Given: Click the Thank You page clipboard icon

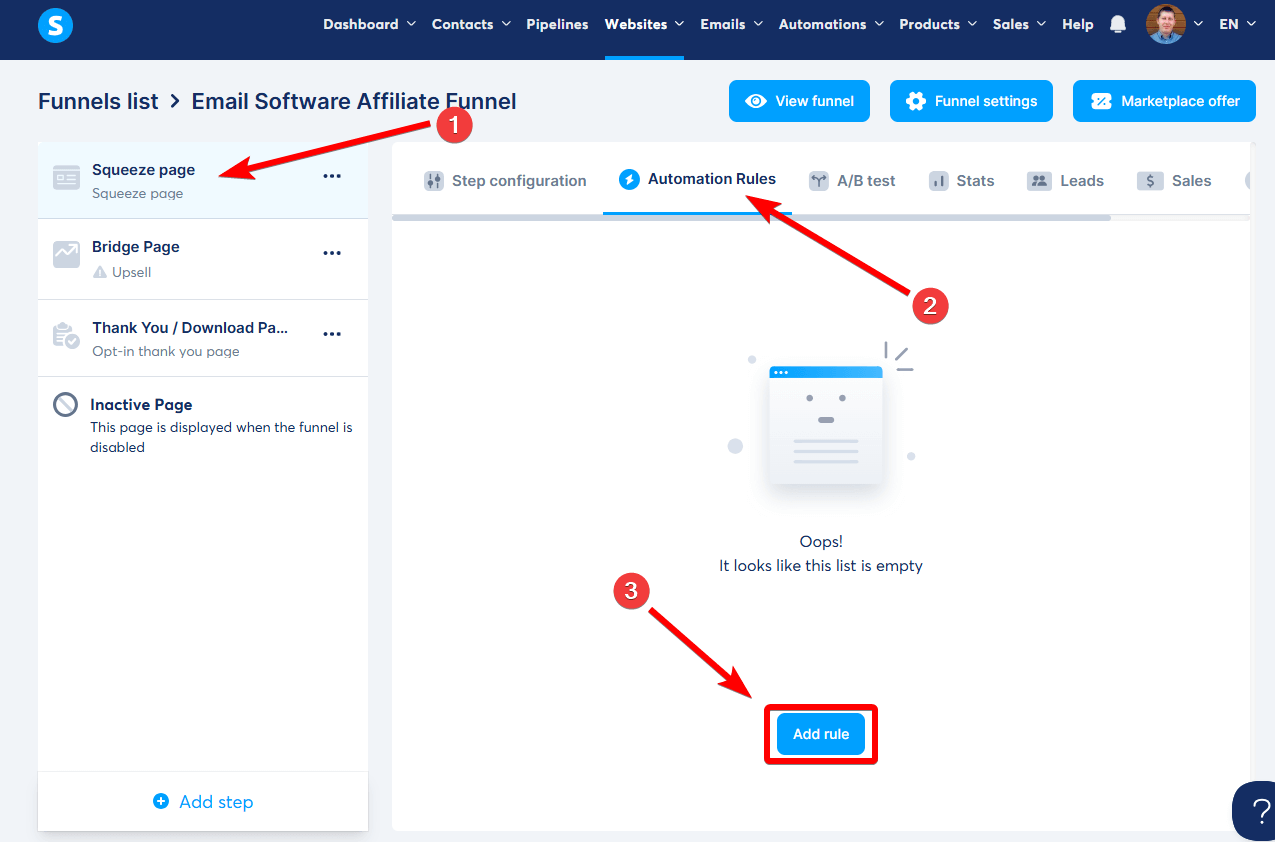Looking at the screenshot, I should (x=66, y=335).
